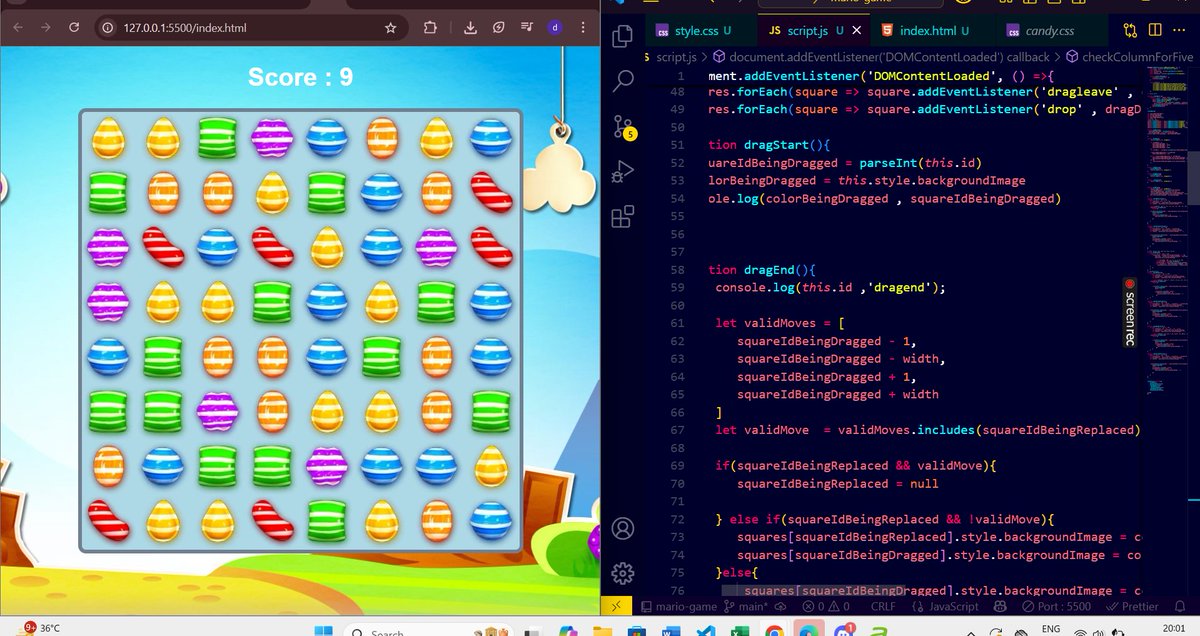Open the Search view in VS Code
This screenshot has width=1200, height=636.
(622, 81)
